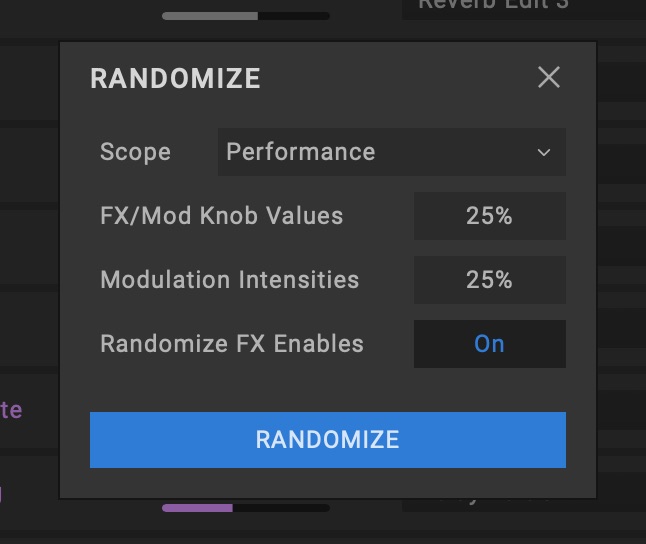646x544 pixels.
Task: Click the Performance text in Scope box
Action: pyautogui.click(x=300, y=152)
